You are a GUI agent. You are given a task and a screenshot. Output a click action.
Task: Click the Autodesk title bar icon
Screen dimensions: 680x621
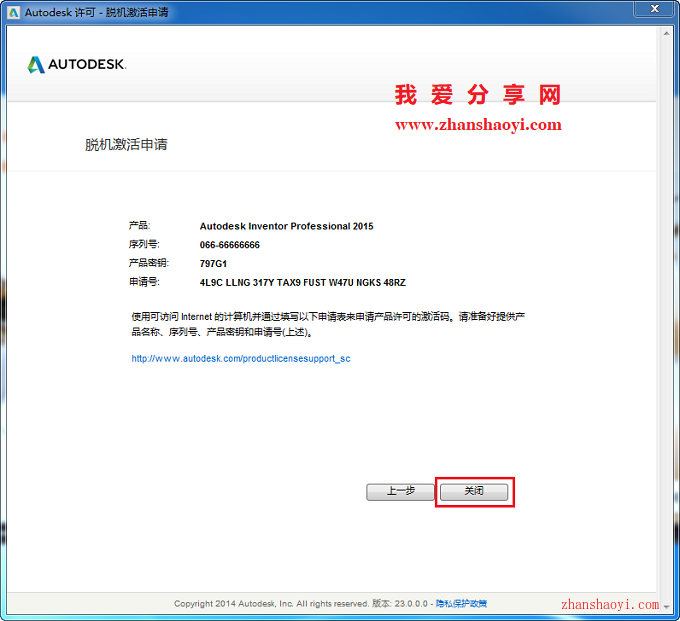click(x=13, y=13)
